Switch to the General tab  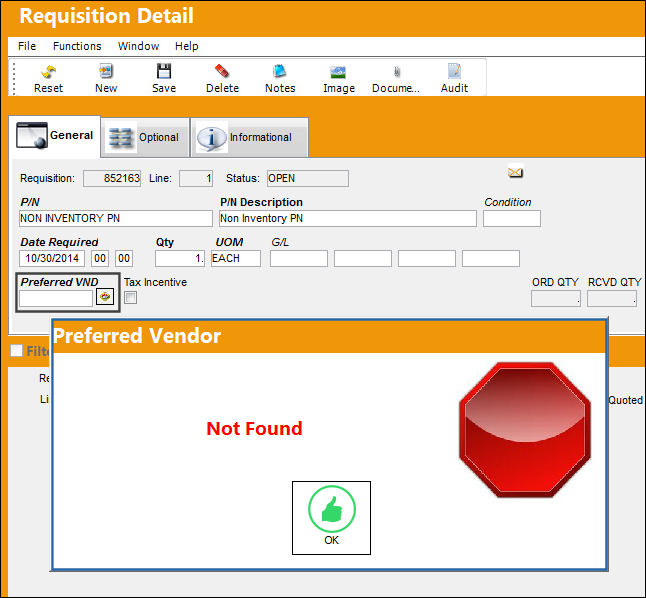(x=54, y=136)
